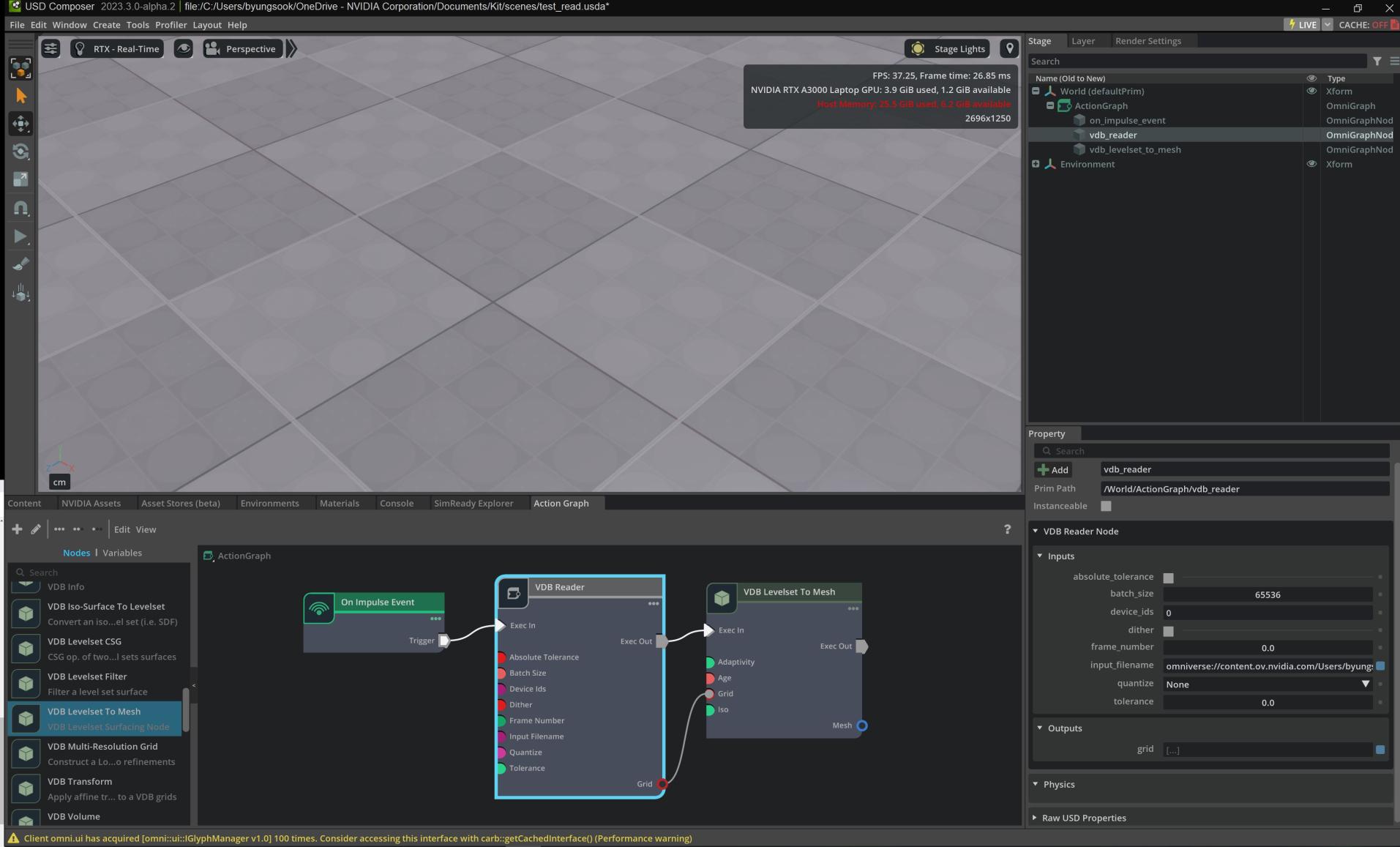Click the pencil edit icon in Action Graph
The width and height of the screenshot is (1400, 847).
pyautogui.click(x=35, y=529)
